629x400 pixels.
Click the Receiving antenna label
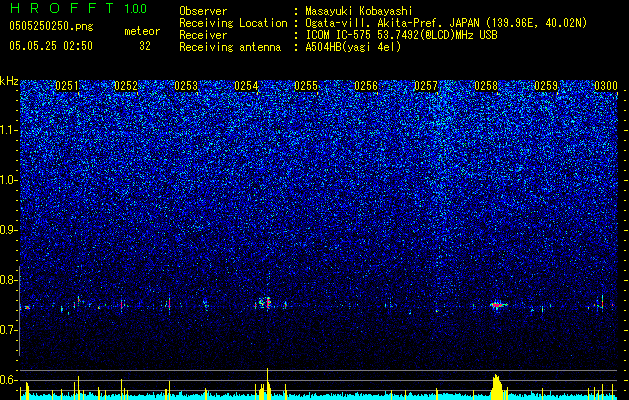pyautogui.click(x=230, y=47)
